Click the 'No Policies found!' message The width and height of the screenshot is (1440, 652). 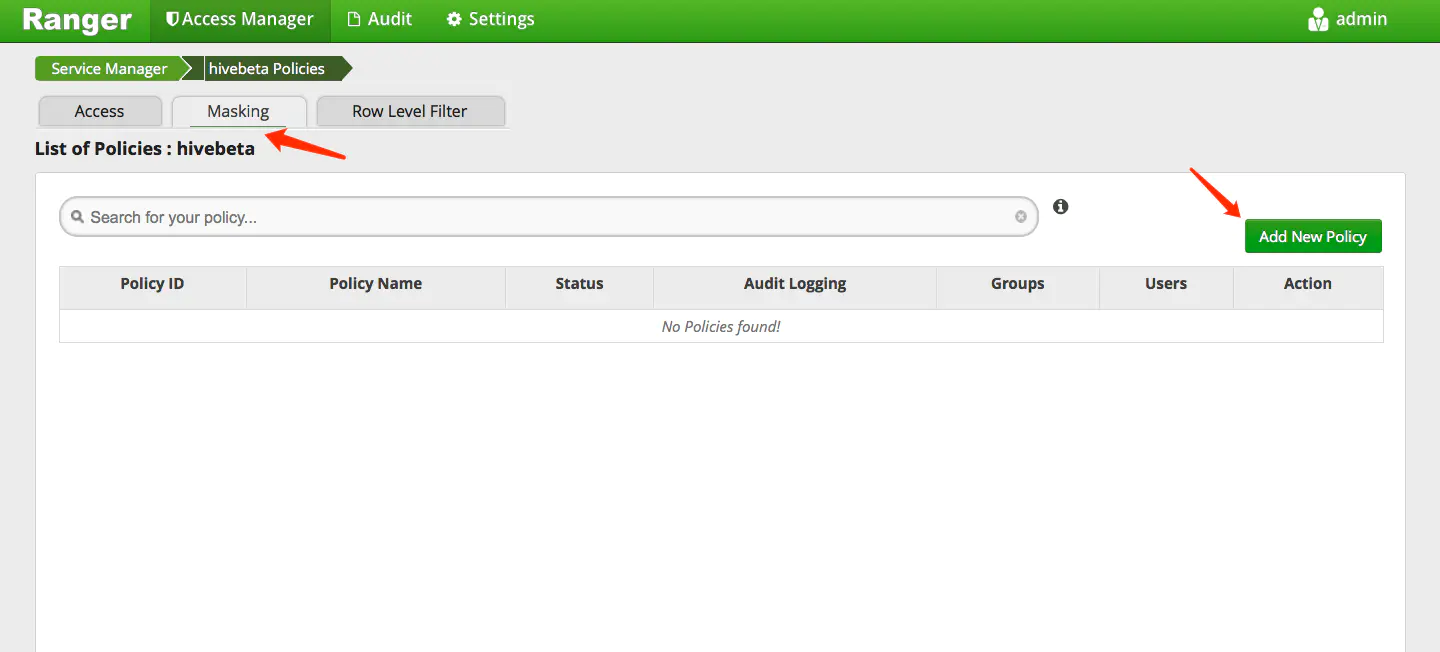721,327
